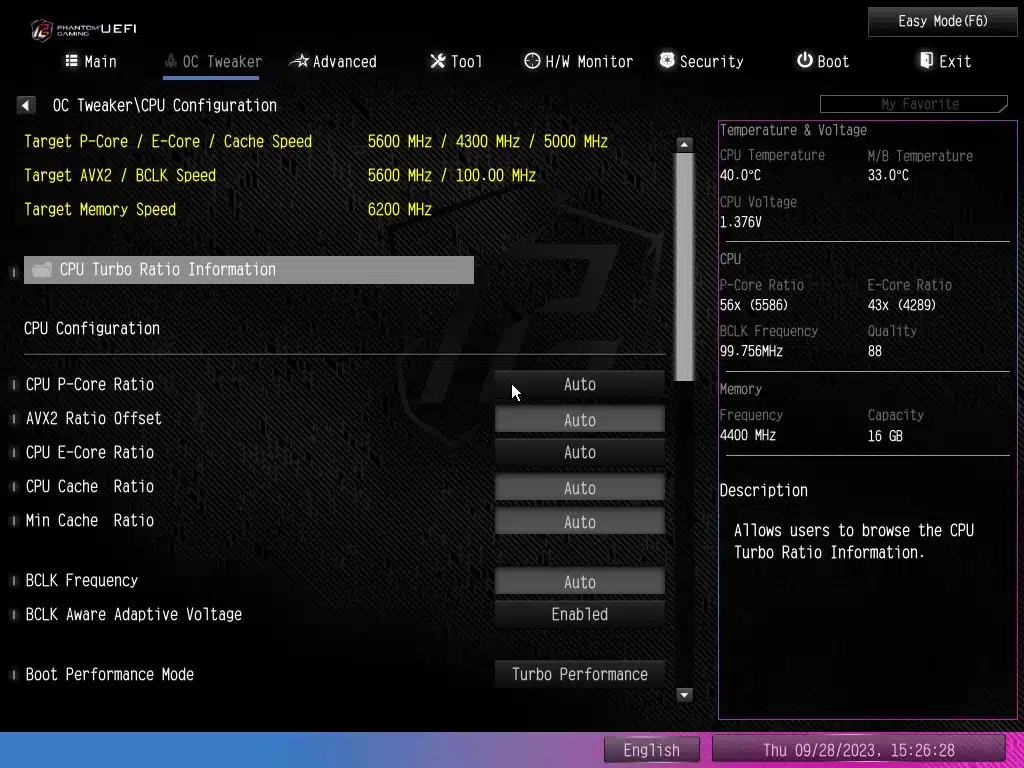Viewport: 1024px width, 768px height.
Task: Click the power icon on Boot tab
Action: tap(804, 61)
